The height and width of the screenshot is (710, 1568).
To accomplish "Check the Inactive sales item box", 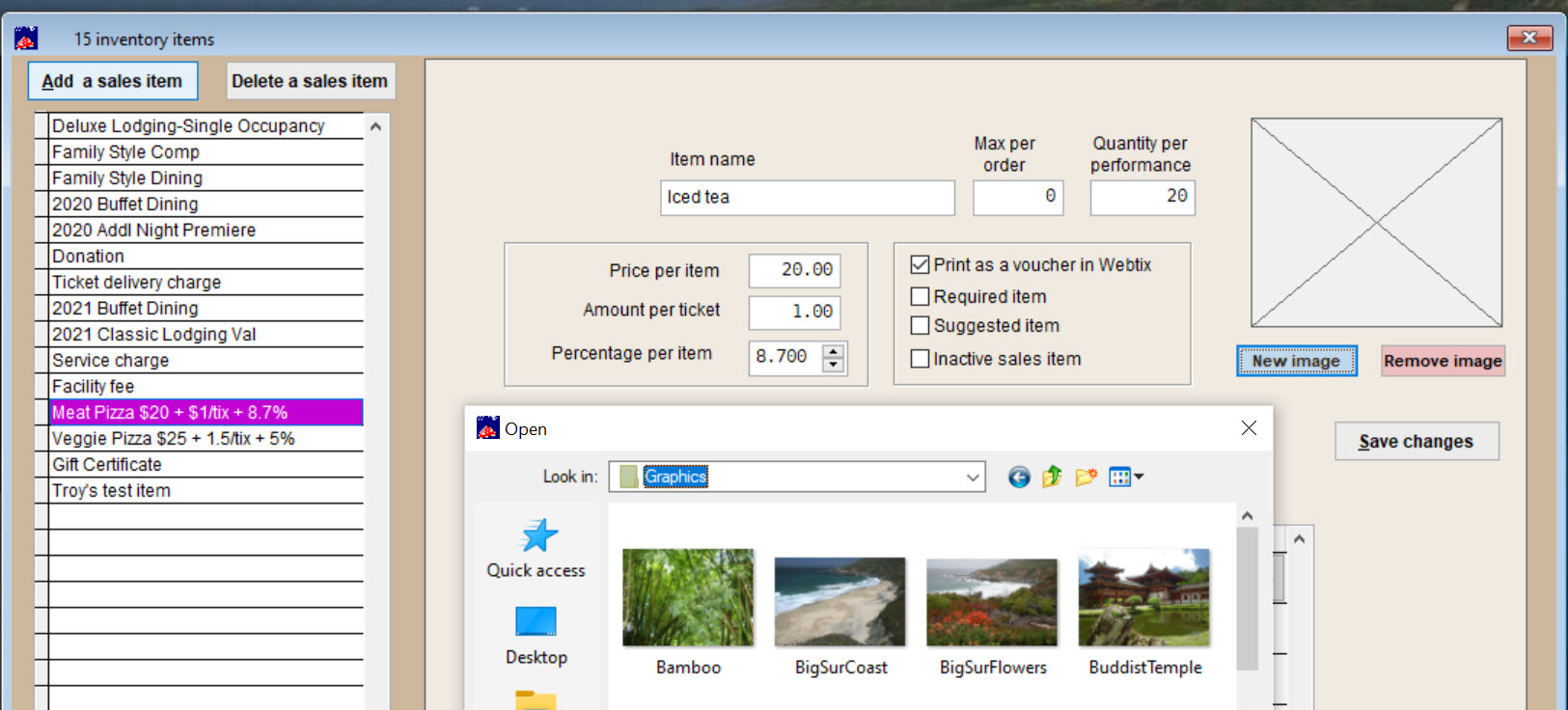I will click(921, 358).
